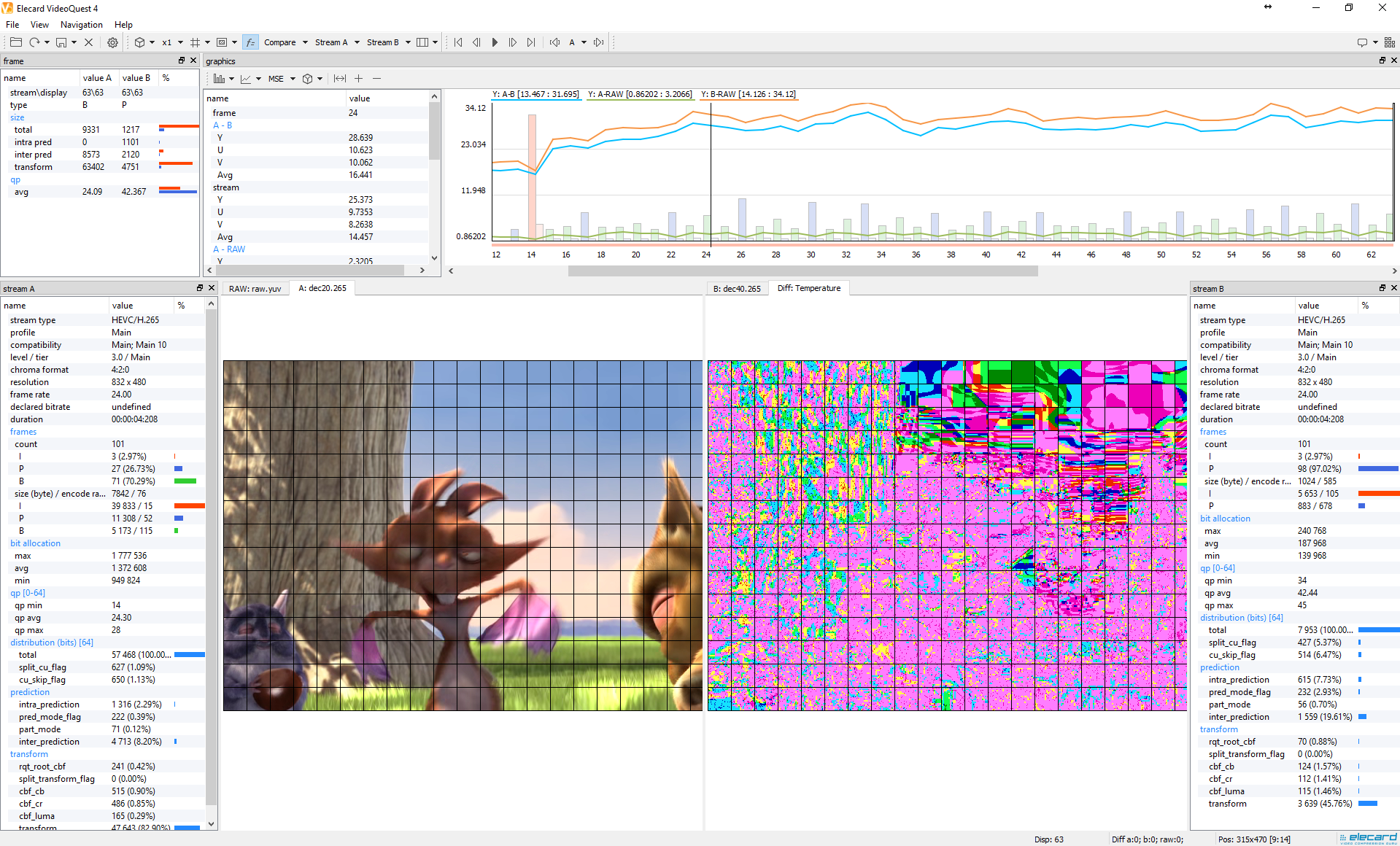The width and height of the screenshot is (1400, 846).
Task: Open the Stream B dropdown
Action: [389, 42]
